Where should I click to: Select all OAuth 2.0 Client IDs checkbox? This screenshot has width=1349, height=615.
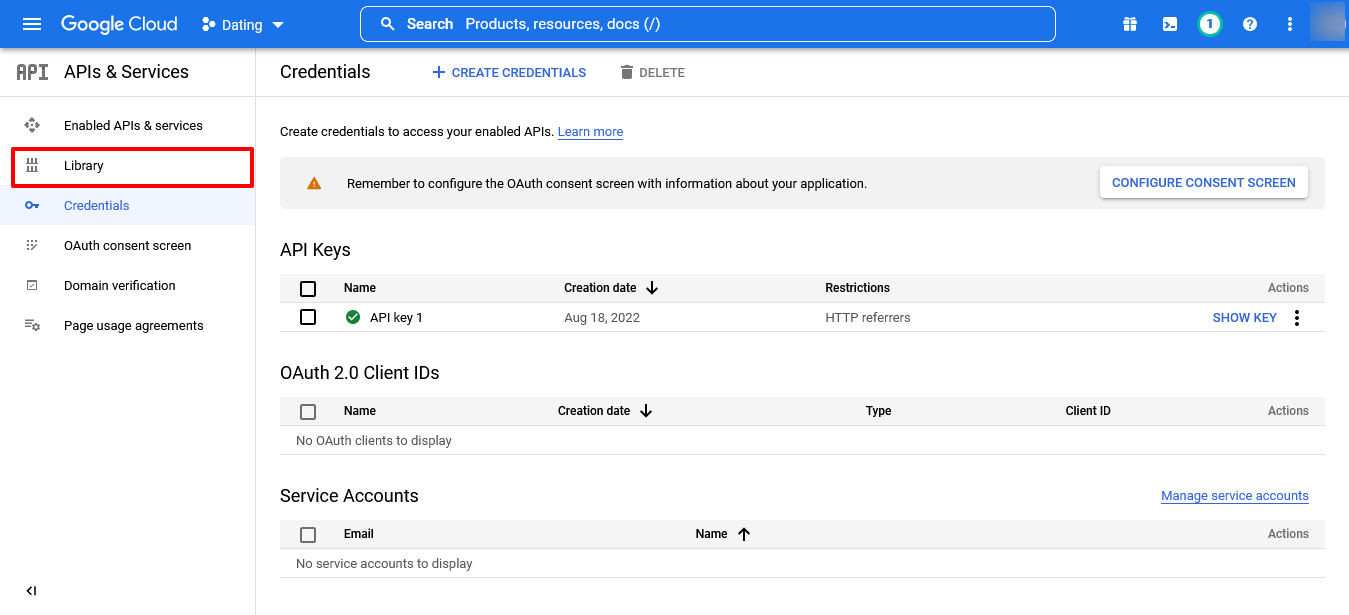(308, 411)
